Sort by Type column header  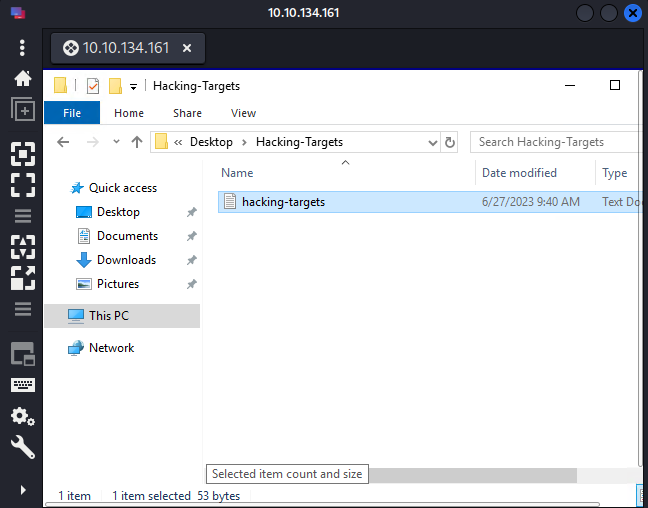pos(615,173)
